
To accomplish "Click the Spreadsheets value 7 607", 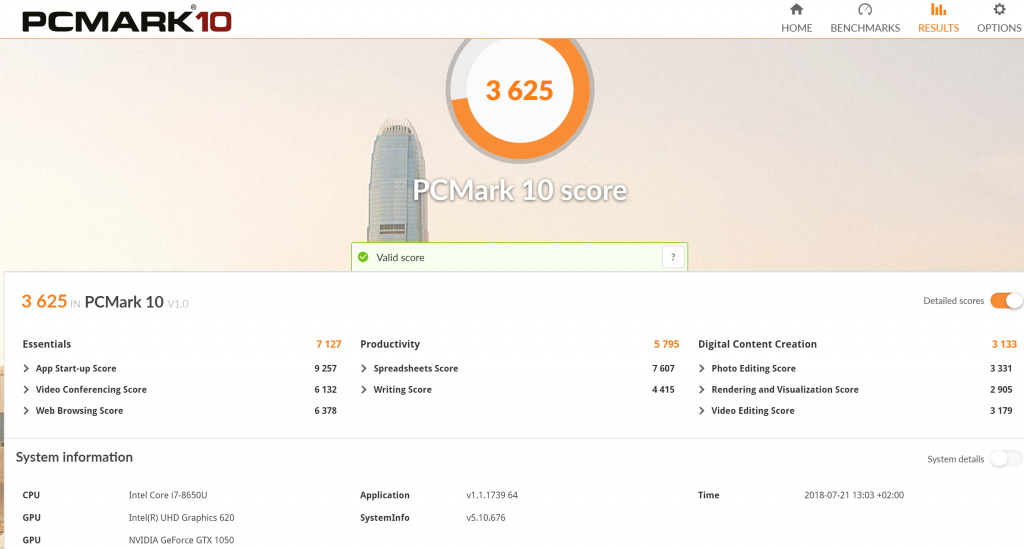I will (663, 368).
